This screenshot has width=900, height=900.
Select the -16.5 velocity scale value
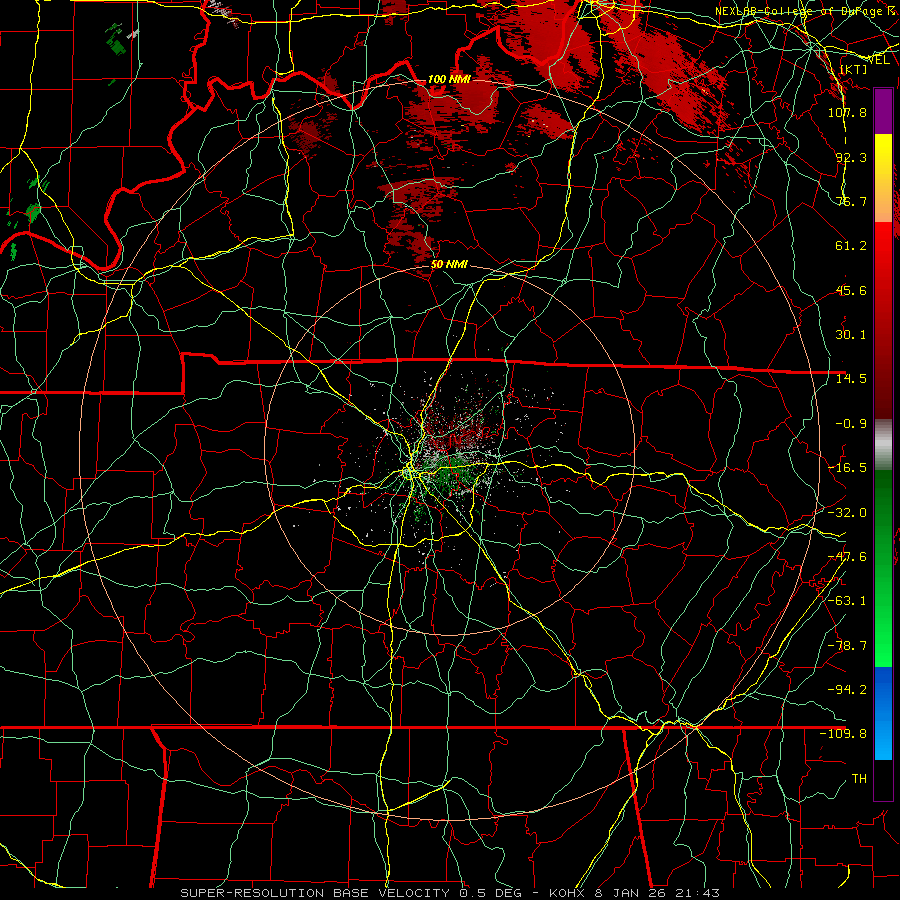(x=847, y=468)
